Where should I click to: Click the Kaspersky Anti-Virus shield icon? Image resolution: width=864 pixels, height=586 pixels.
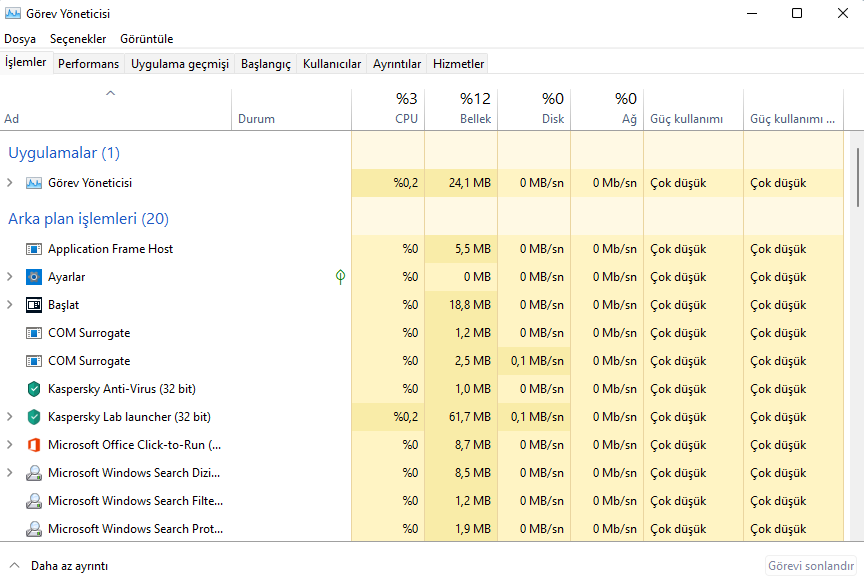tap(34, 389)
